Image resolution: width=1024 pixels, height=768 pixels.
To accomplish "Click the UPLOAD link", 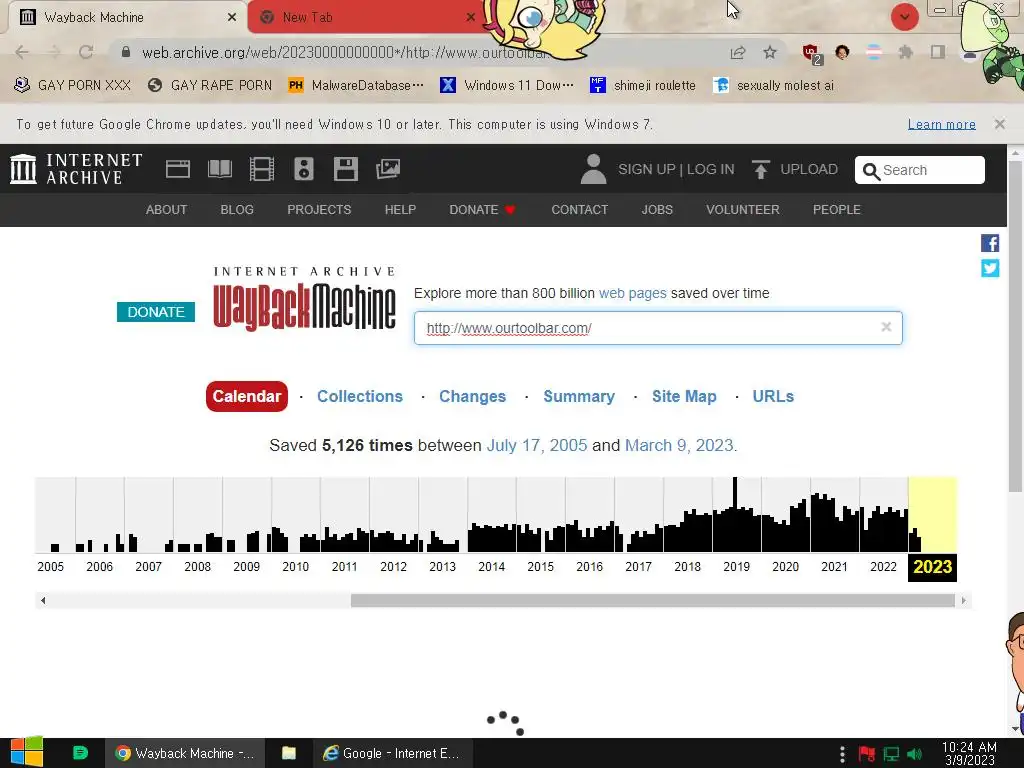I will click(808, 169).
